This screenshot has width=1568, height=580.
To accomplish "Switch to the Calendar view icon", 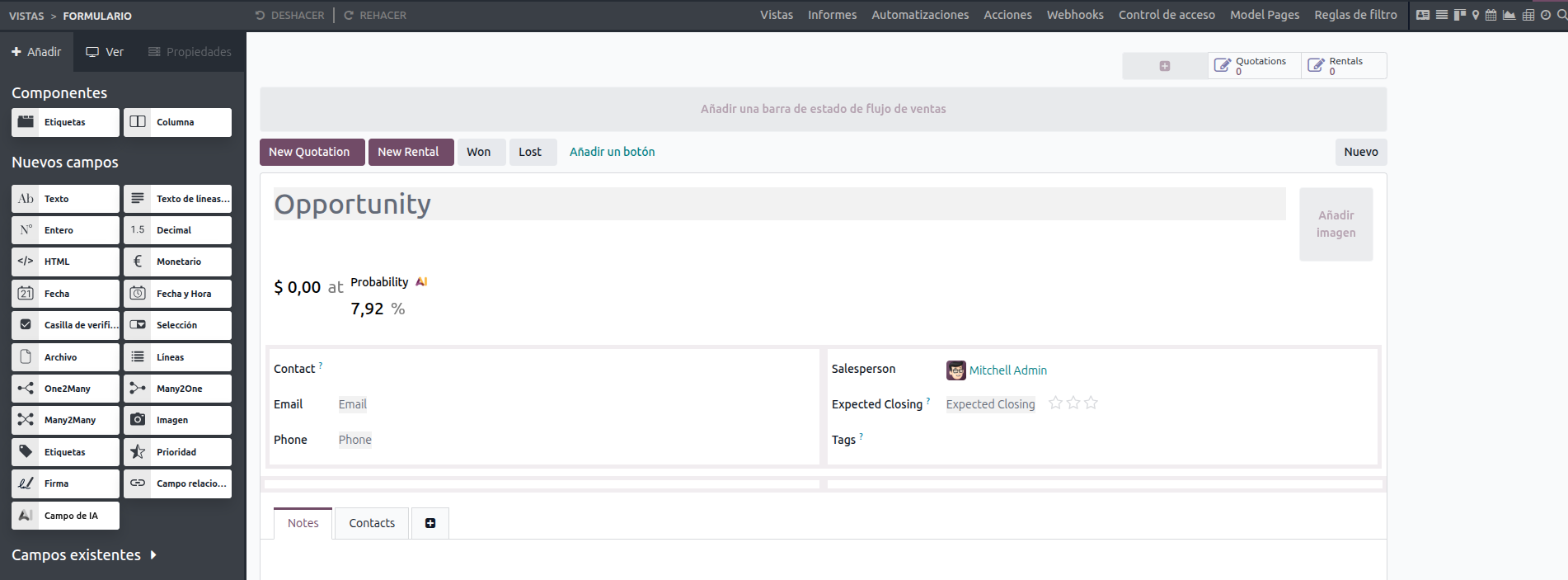I will tap(1491, 15).
